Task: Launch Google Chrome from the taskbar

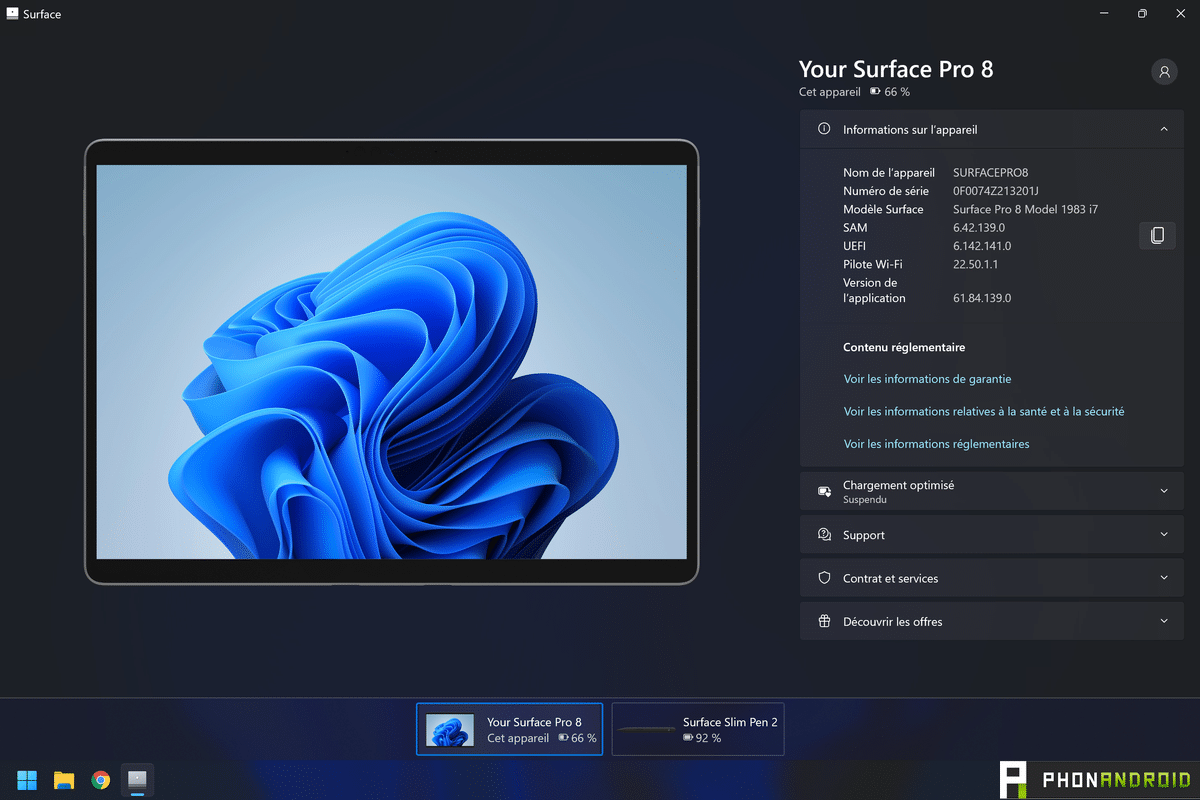Action: click(100, 779)
